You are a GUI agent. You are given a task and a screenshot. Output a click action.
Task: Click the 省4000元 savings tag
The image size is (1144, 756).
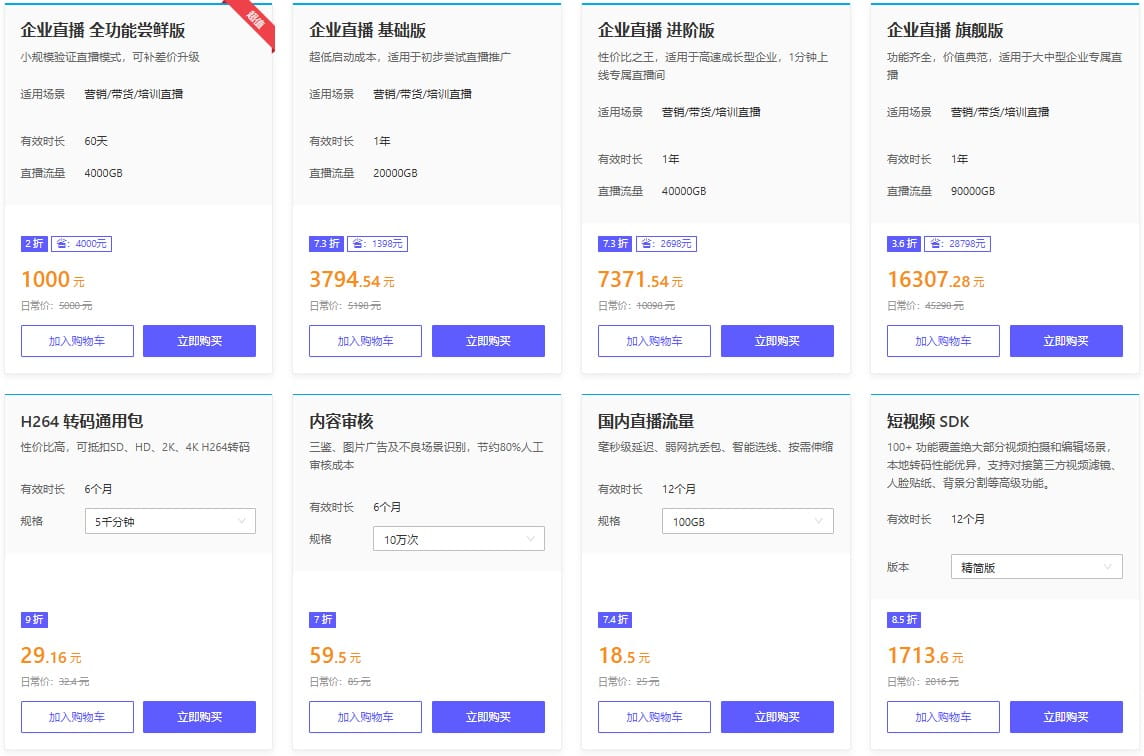point(82,243)
